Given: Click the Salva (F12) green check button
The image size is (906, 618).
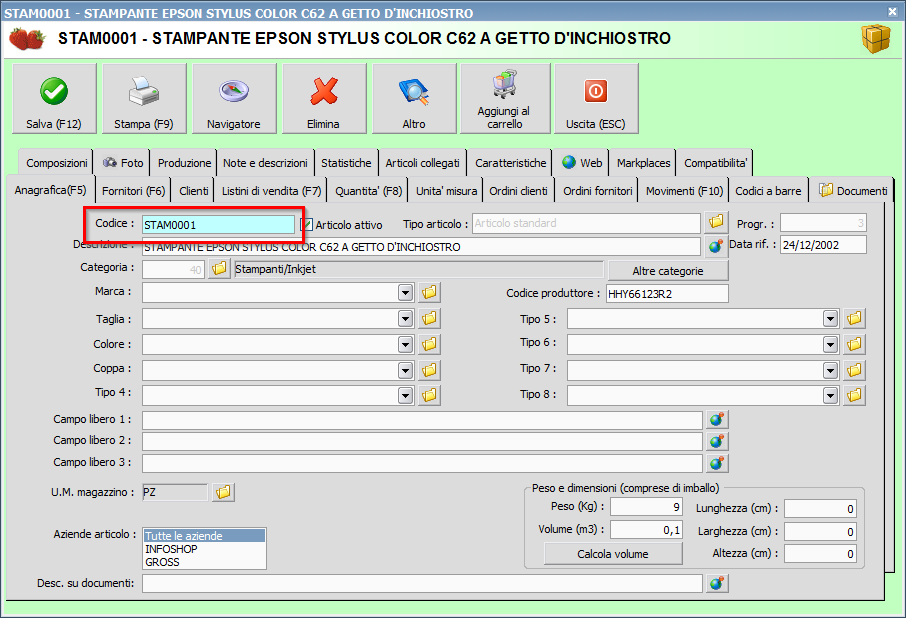Looking at the screenshot, I should (54, 99).
